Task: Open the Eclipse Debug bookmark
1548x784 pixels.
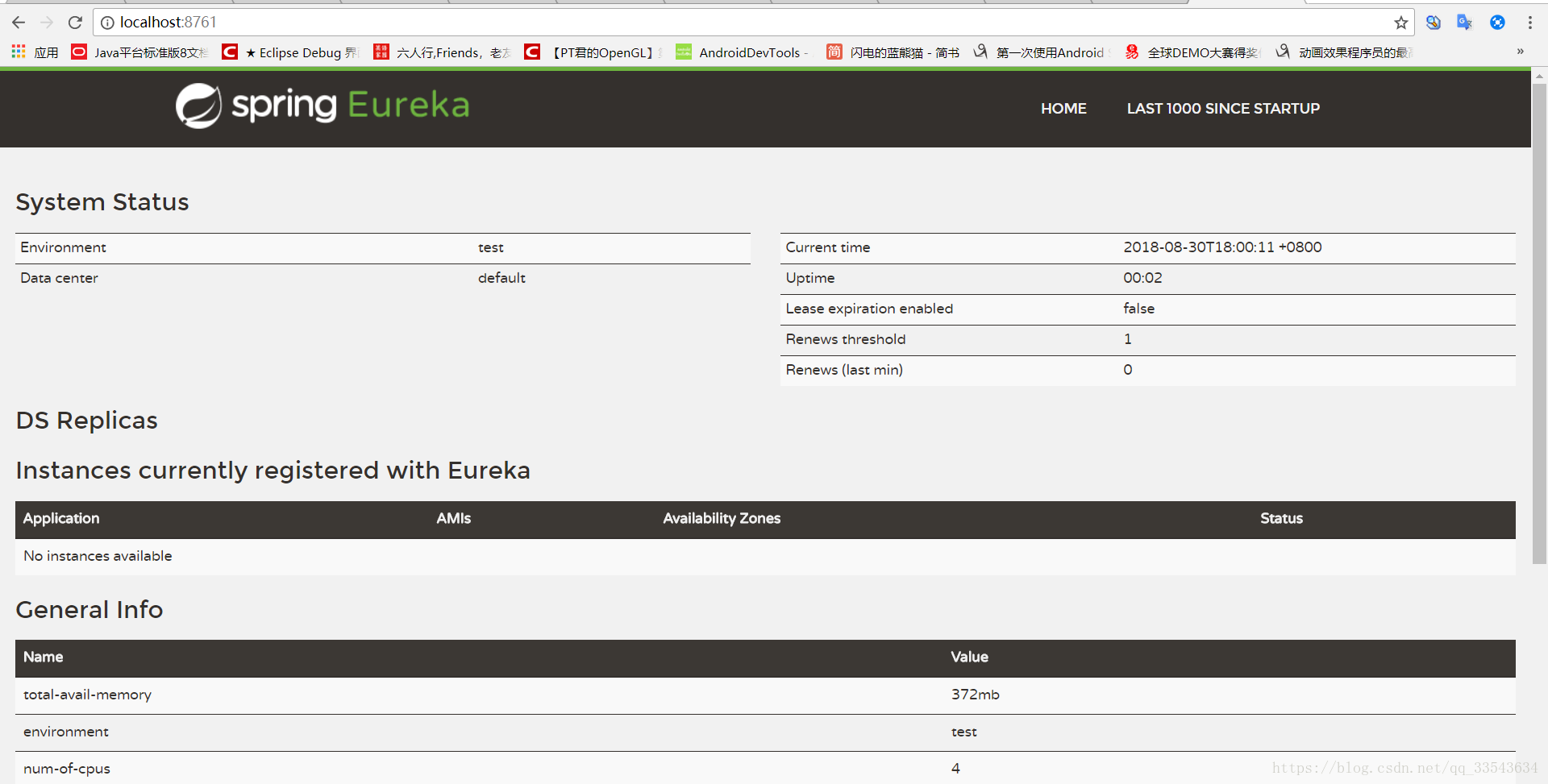Action: 291,52
